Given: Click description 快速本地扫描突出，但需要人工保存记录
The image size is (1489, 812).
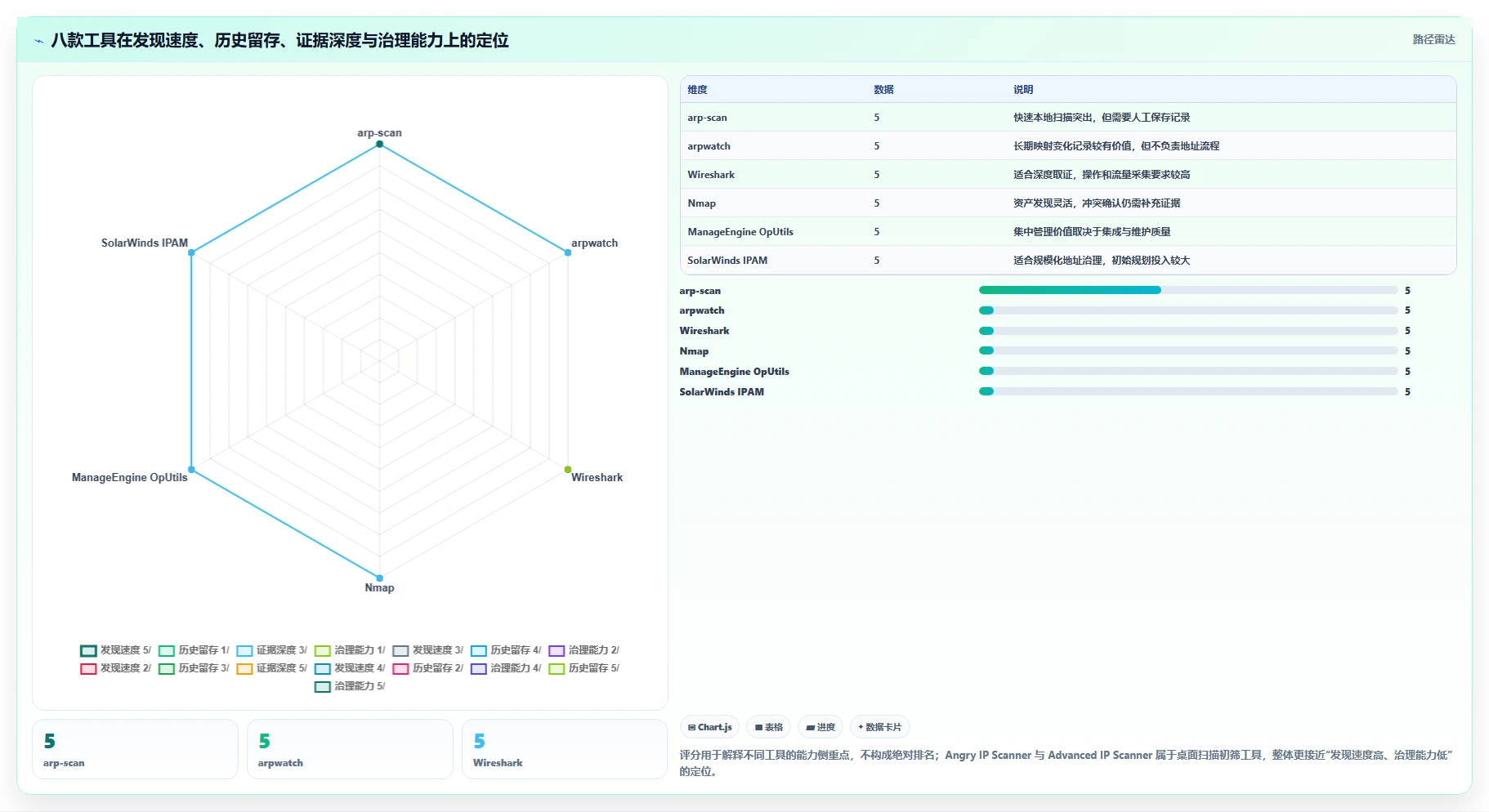Looking at the screenshot, I should tap(1102, 118).
